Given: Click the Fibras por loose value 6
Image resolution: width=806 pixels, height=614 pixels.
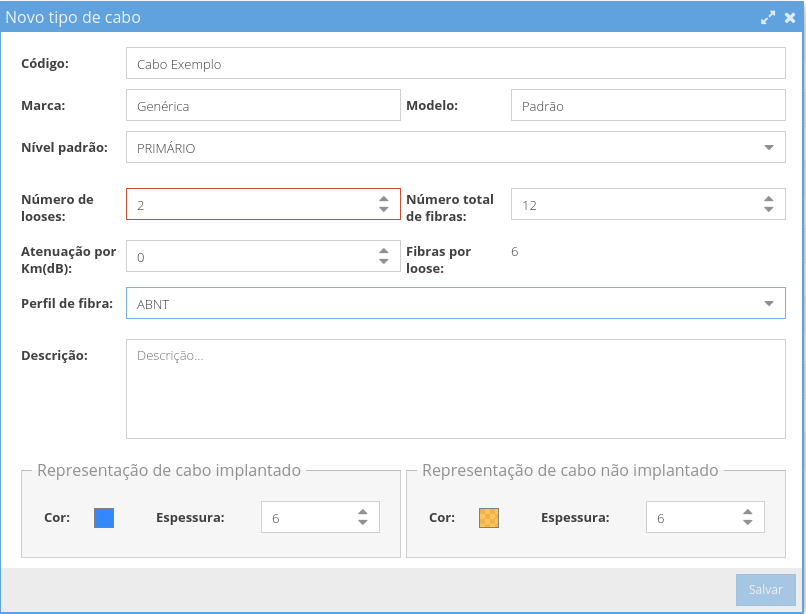Looking at the screenshot, I should [x=515, y=251].
